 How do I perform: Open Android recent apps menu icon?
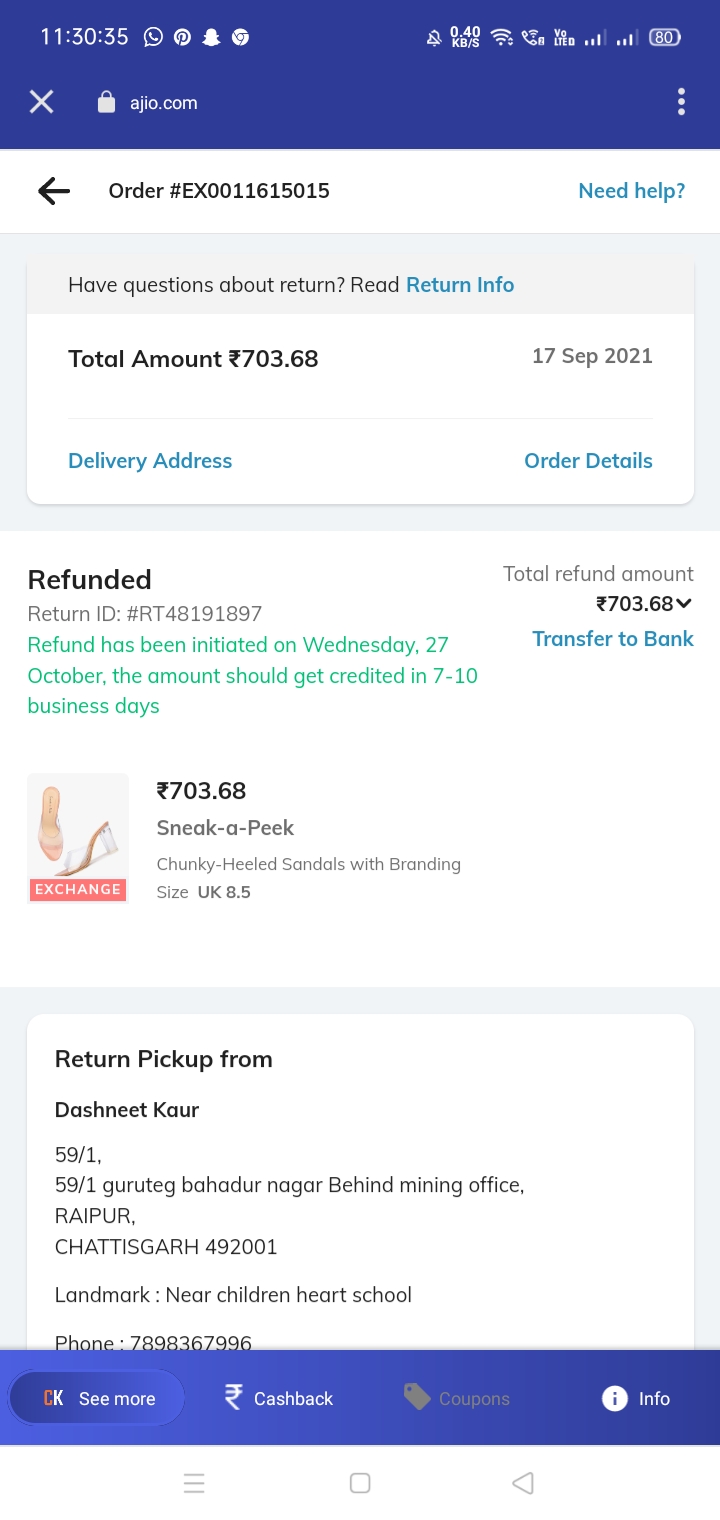point(195,1483)
